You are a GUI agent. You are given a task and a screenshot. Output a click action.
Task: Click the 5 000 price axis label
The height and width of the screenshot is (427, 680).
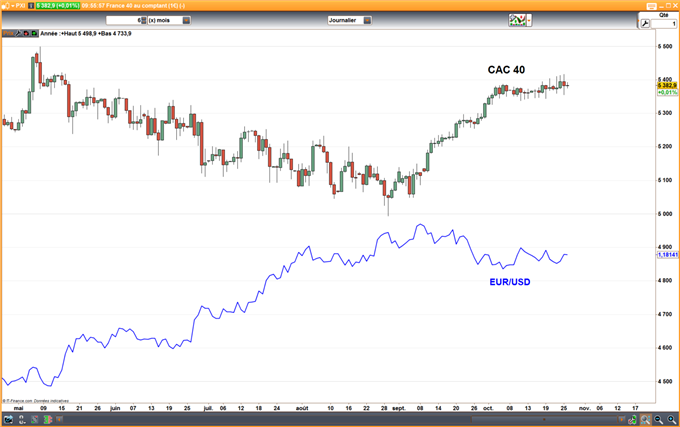[665, 214]
